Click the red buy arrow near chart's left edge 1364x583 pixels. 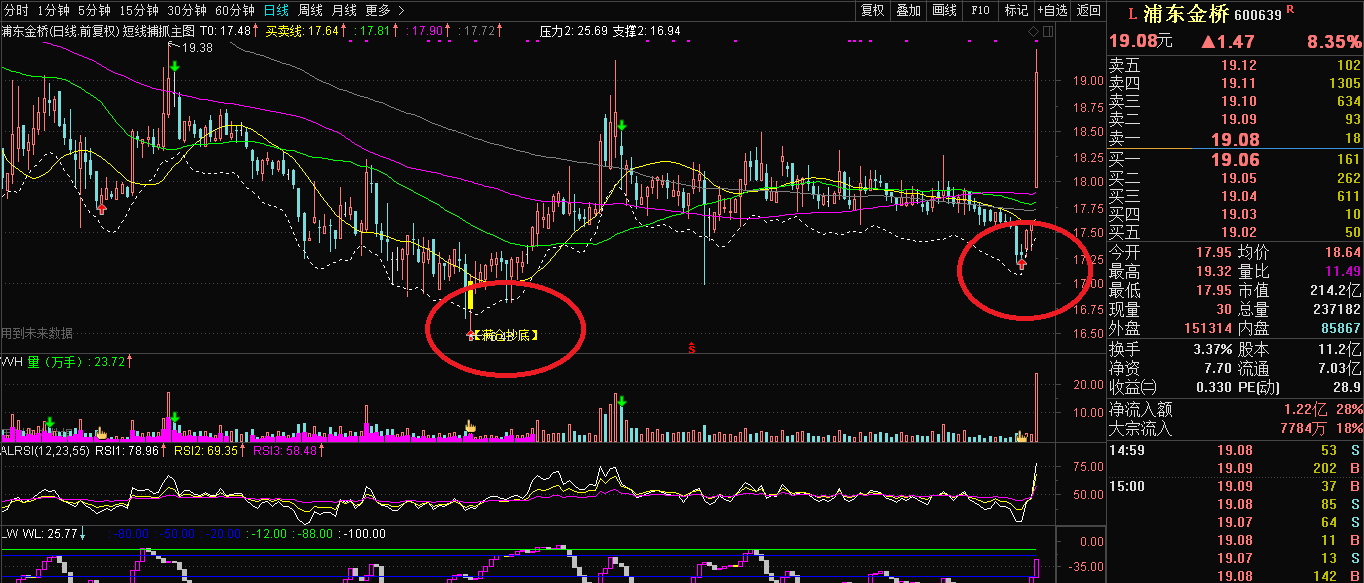(102, 207)
